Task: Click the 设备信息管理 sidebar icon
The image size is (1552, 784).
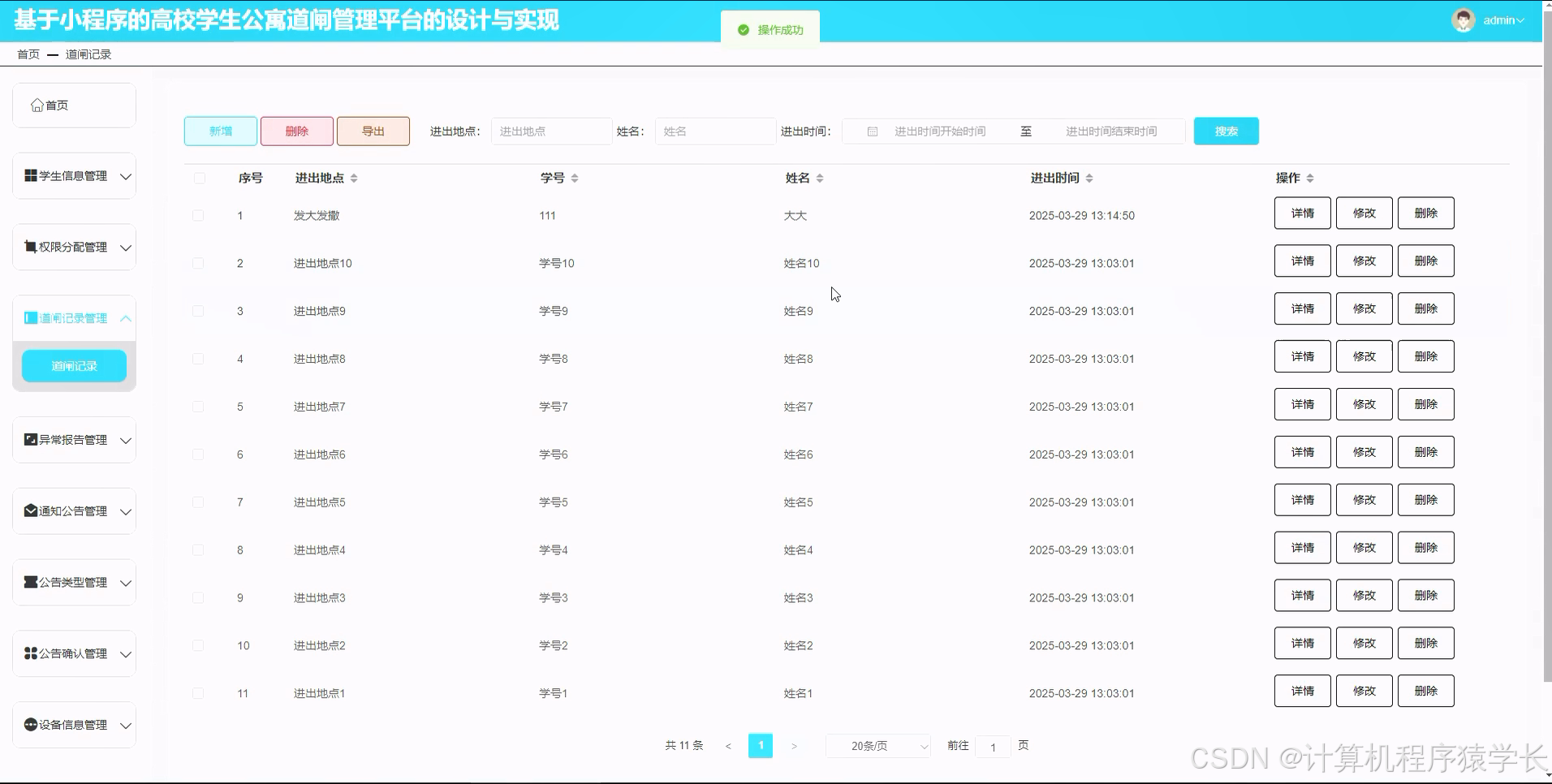Action: (x=29, y=725)
